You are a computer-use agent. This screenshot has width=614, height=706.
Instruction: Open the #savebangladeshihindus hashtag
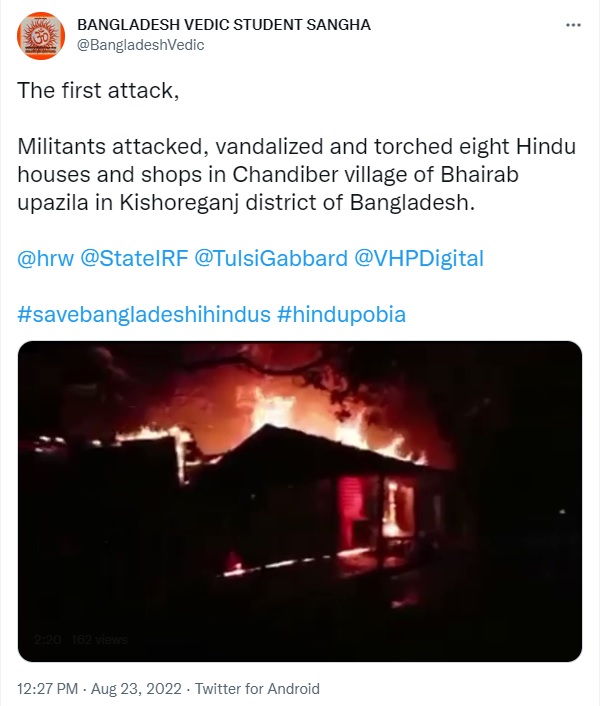click(144, 314)
